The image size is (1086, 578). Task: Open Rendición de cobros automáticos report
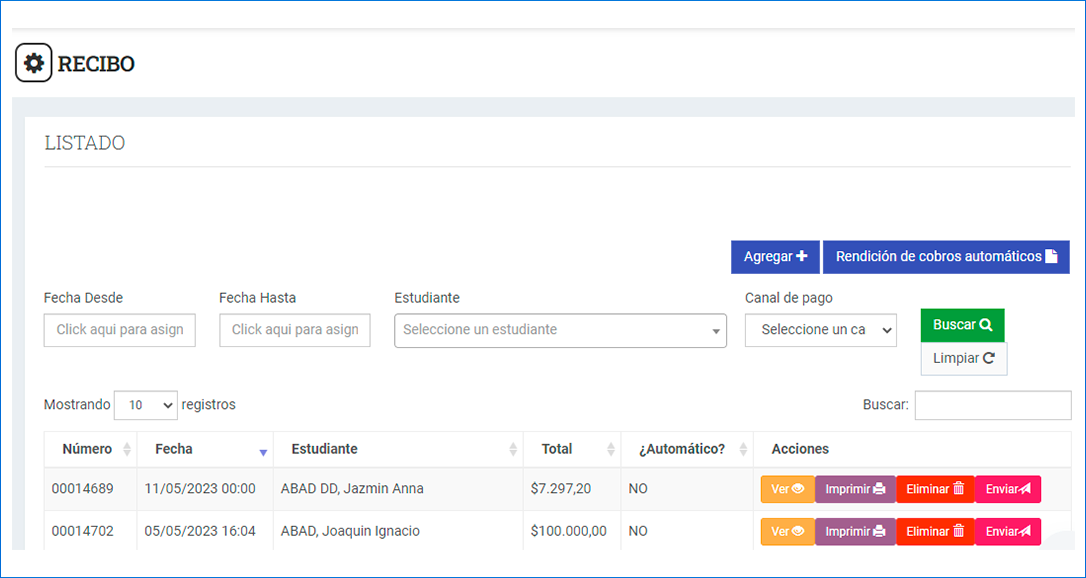coord(945,257)
